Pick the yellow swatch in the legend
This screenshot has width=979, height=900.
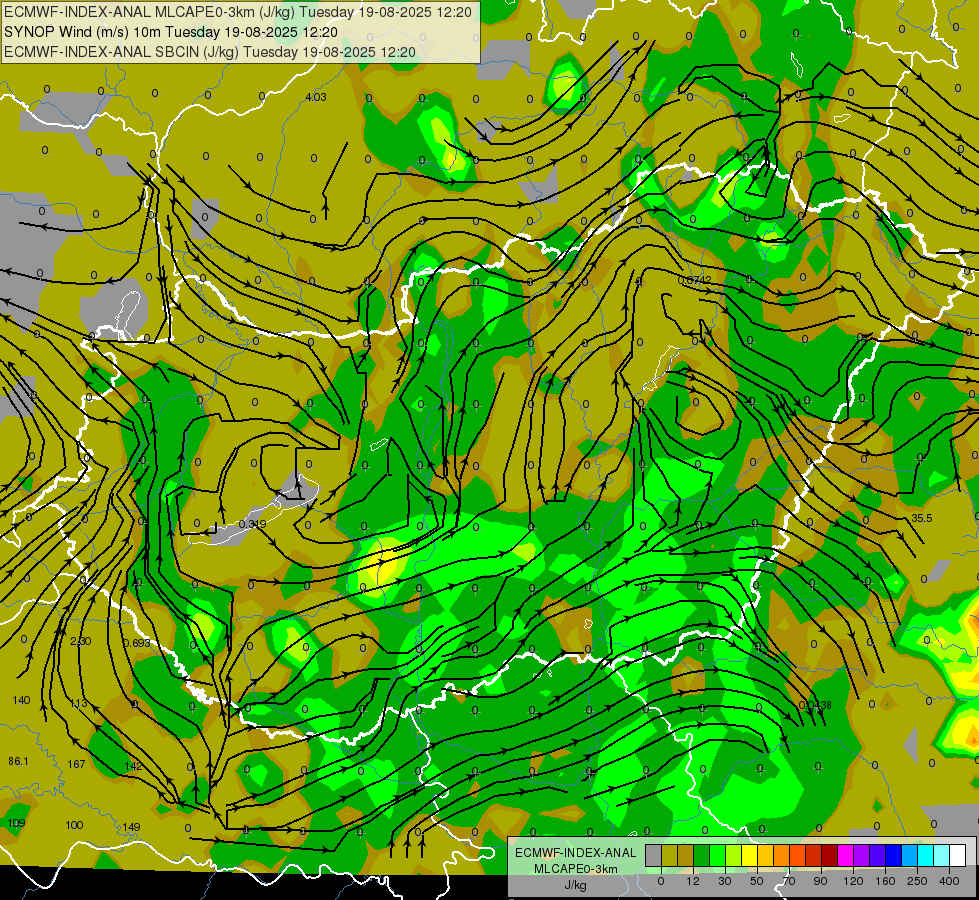click(x=750, y=855)
